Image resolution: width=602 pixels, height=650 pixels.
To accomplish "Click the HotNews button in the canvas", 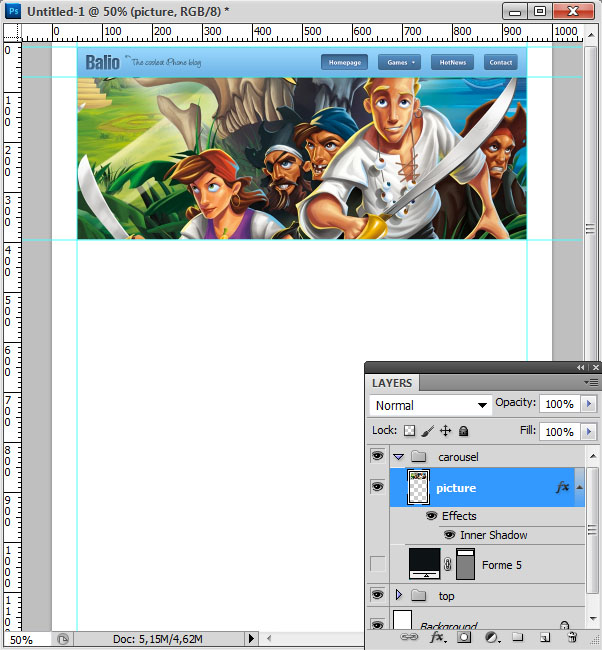I will [453, 62].
